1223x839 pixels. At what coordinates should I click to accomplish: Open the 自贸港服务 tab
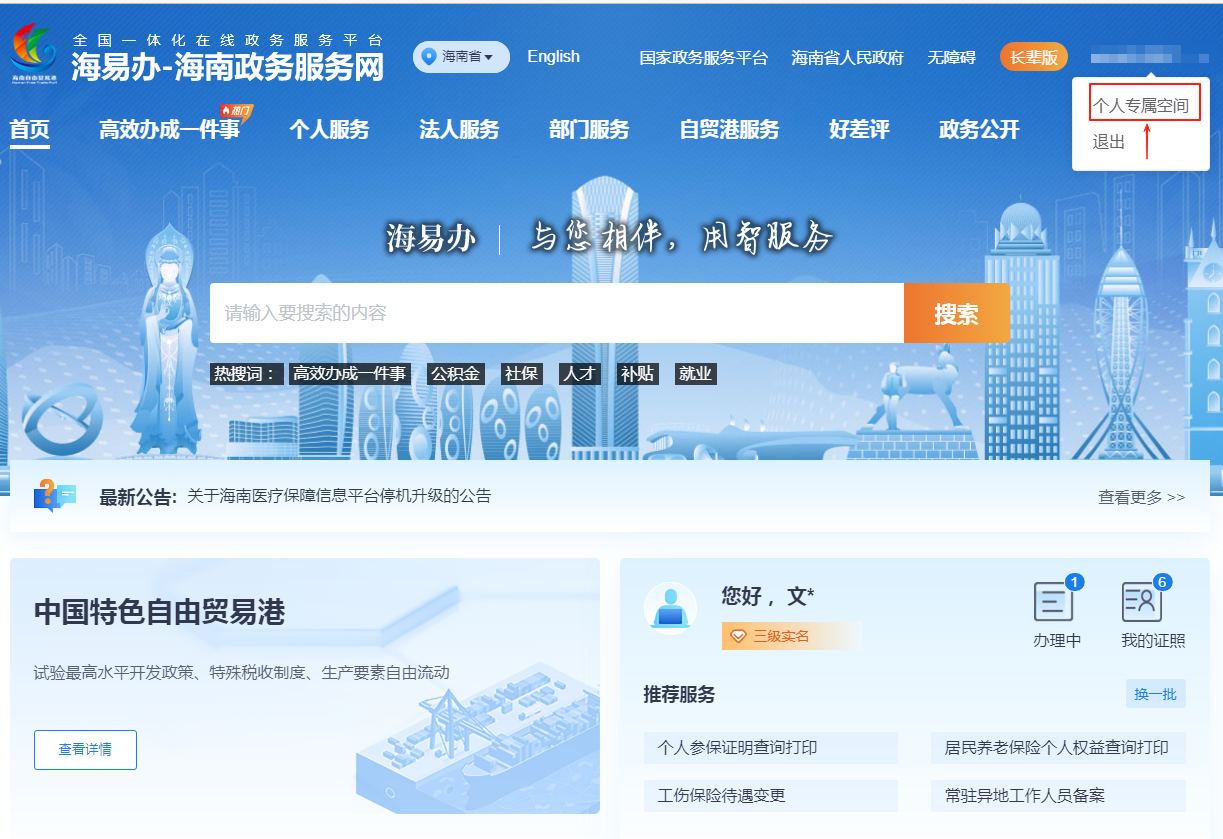pyautogui.click(x=729, y=130)
